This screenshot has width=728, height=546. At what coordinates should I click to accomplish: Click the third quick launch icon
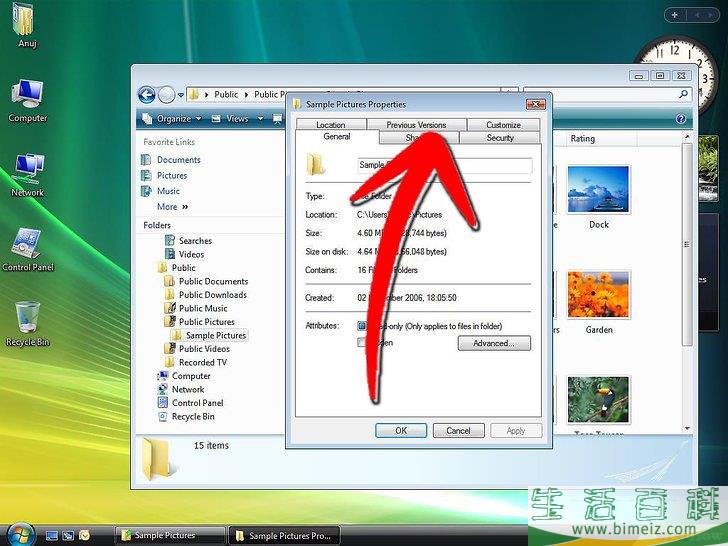[84, 535]
